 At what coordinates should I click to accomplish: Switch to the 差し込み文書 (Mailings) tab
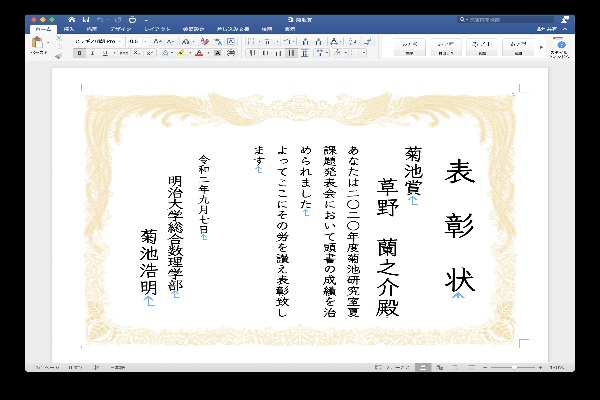(x=233, y=29)
